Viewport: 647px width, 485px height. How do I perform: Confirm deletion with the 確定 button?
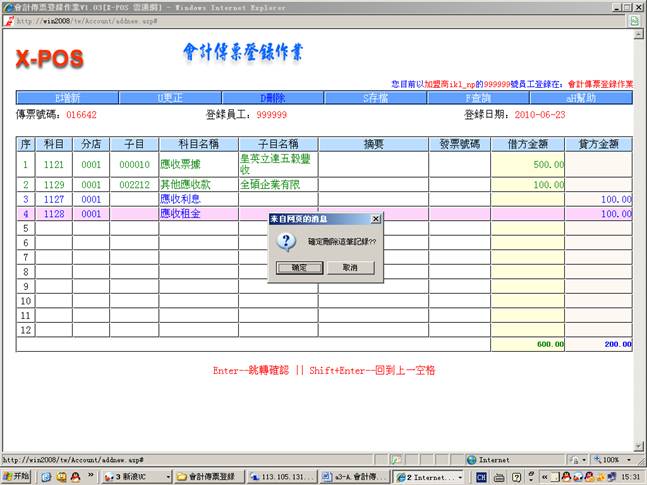click(x=299, y=268)
